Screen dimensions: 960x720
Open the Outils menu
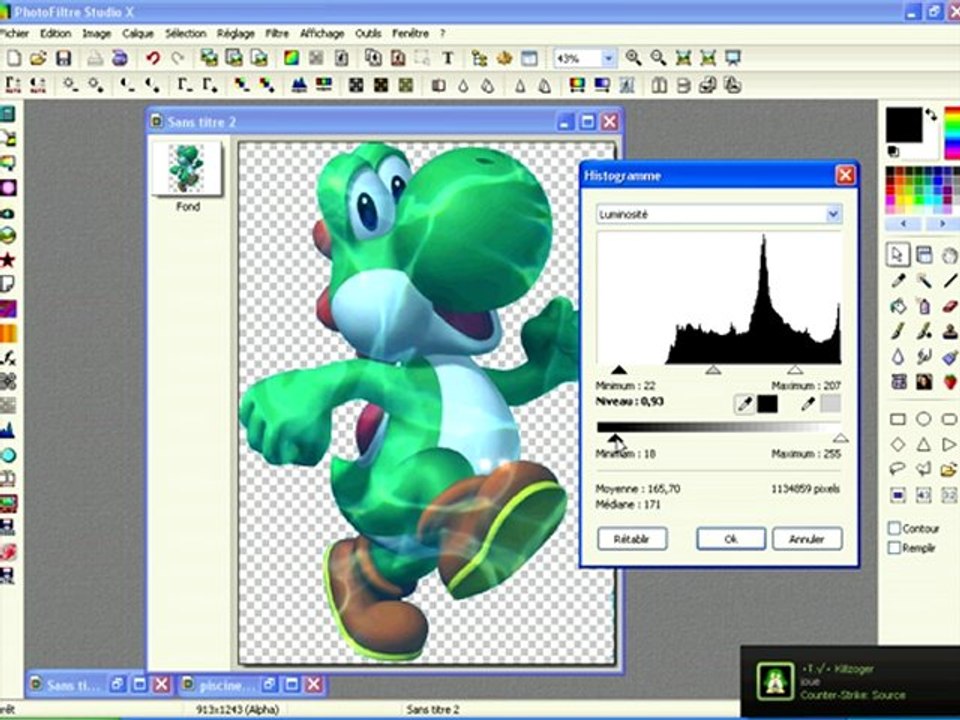coord(368,34)
